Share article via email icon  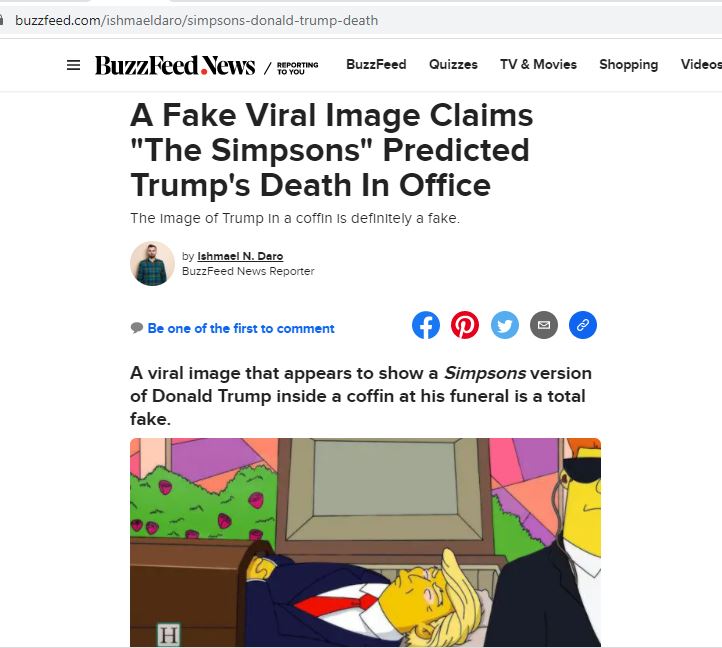pos(544,325)
